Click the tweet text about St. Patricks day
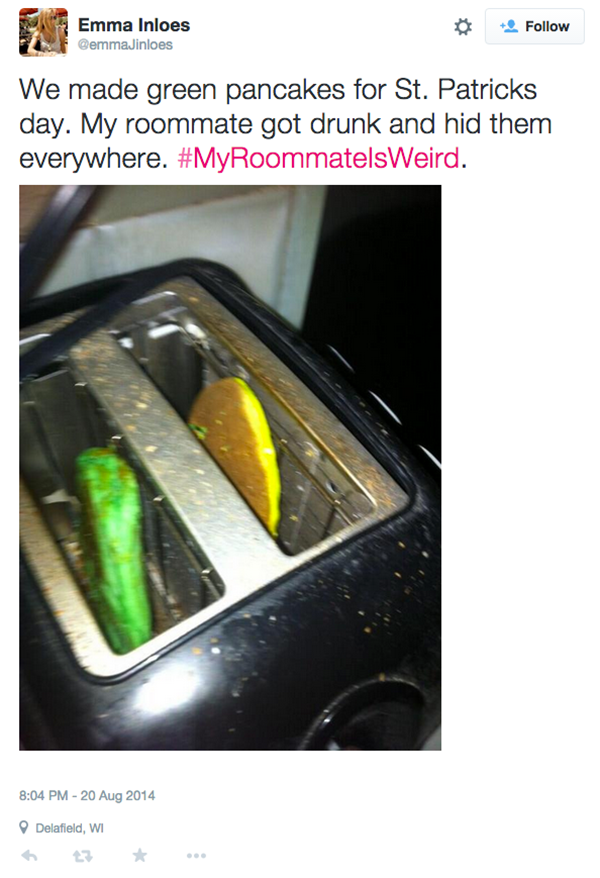The image size is (600, 878). [285, 124]
